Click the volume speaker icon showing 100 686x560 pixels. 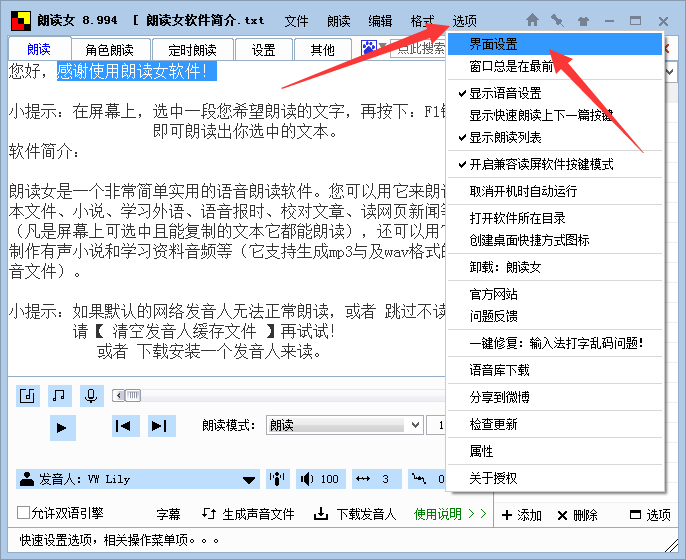(x=307, y=479)
